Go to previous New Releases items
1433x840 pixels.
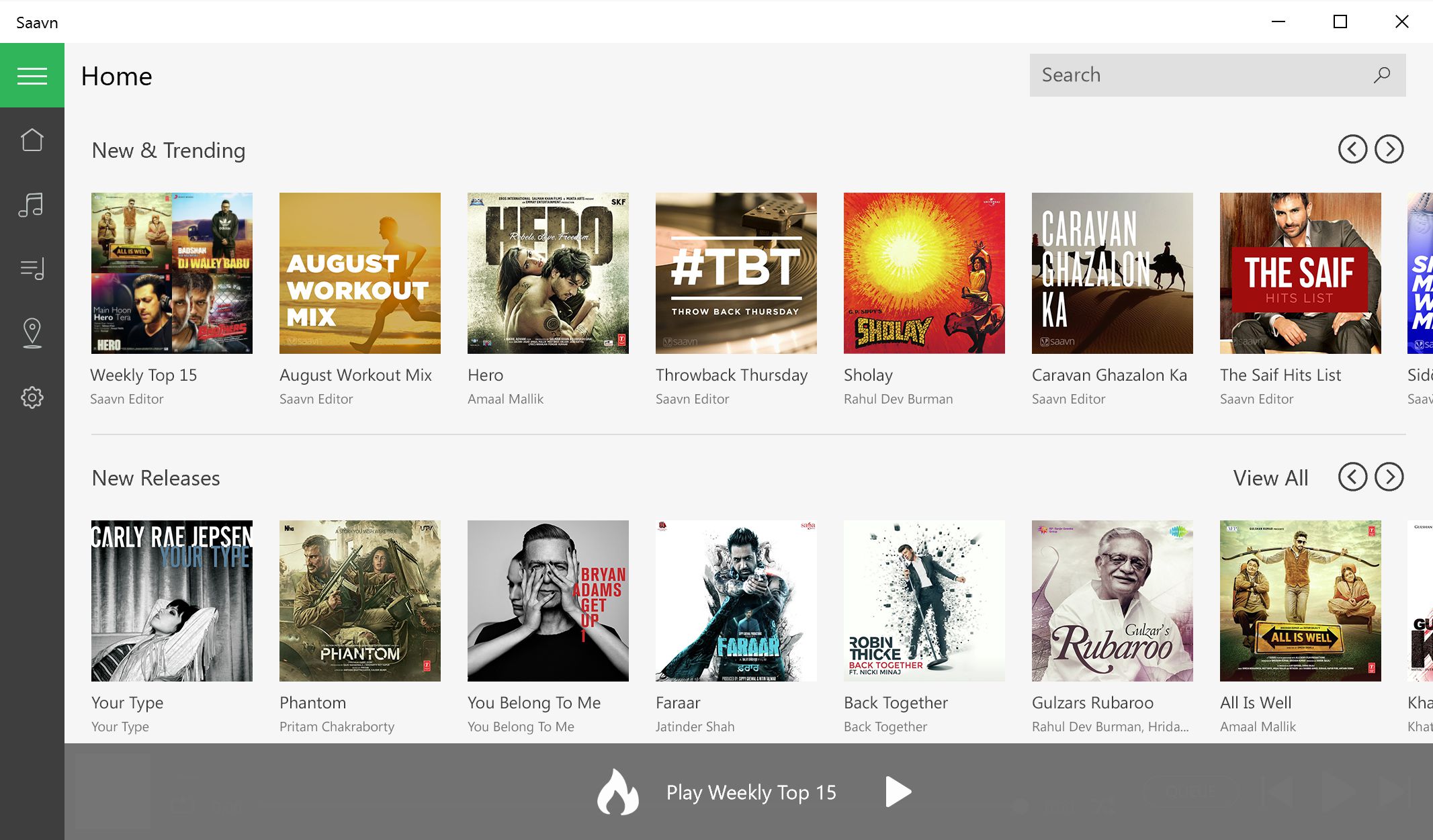pos(1352,477)
